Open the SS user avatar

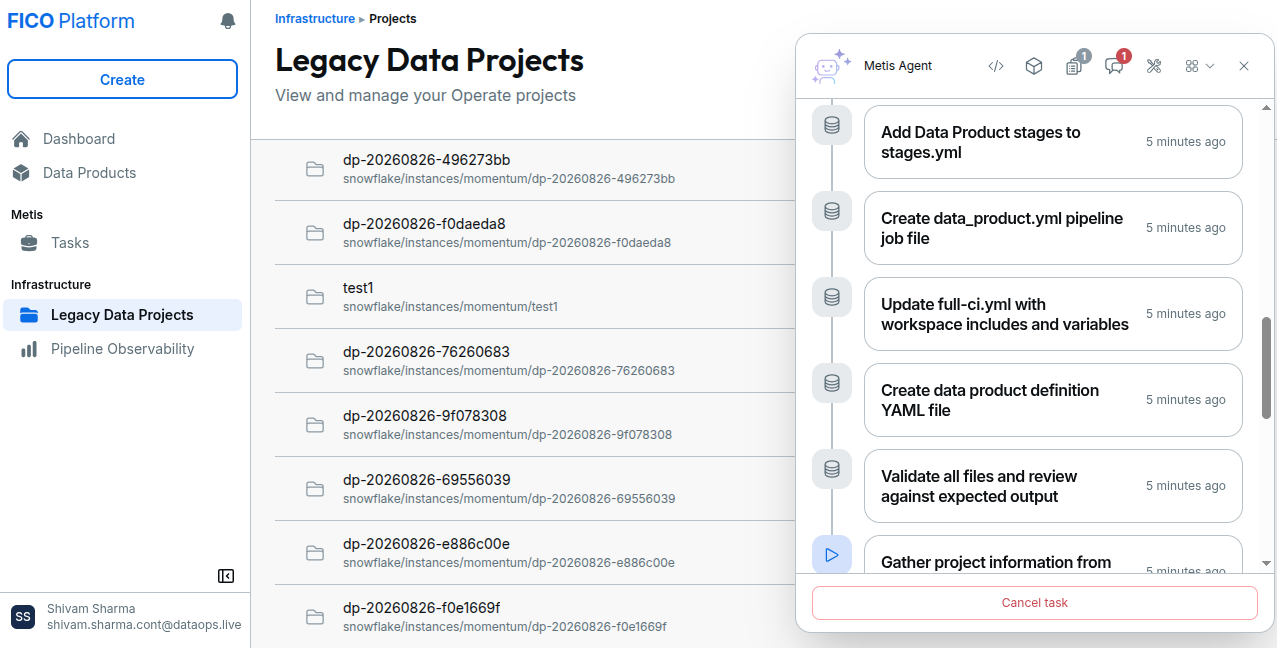point(23,617)
